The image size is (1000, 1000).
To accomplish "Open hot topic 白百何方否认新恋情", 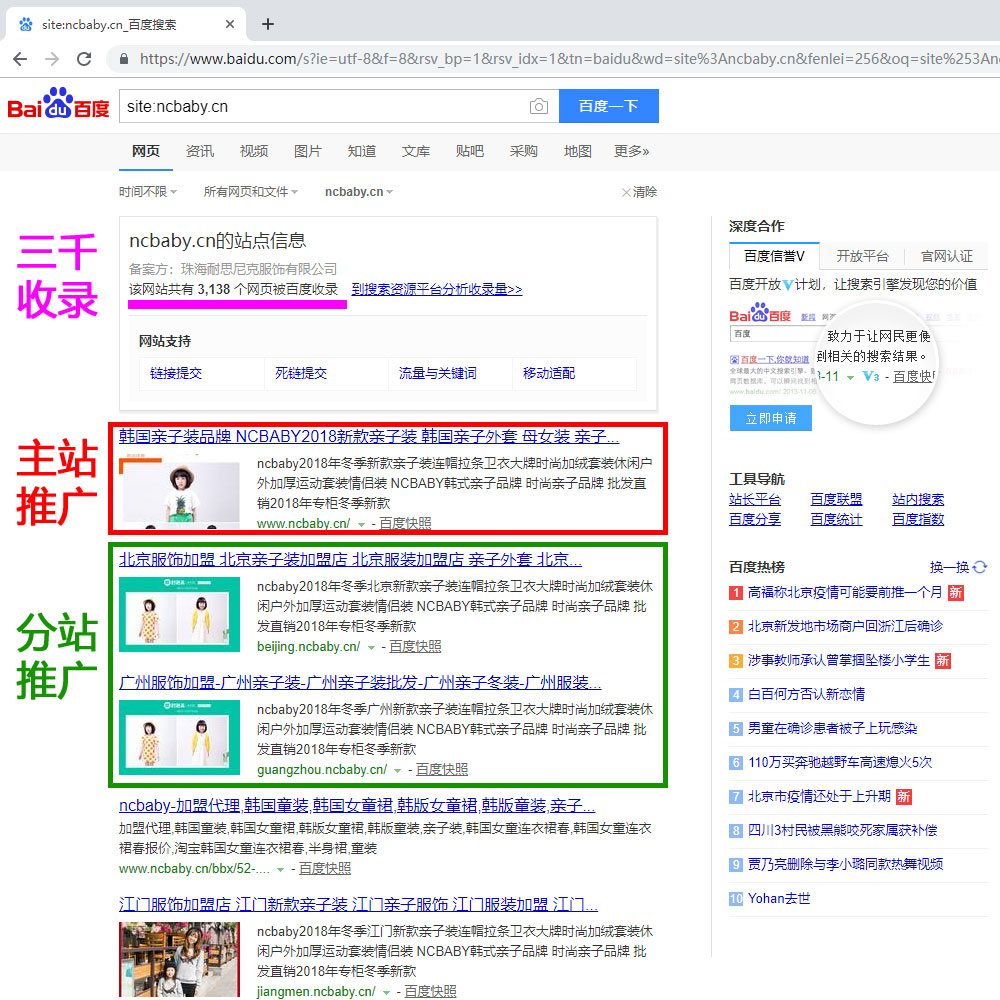I will [806, 695].
